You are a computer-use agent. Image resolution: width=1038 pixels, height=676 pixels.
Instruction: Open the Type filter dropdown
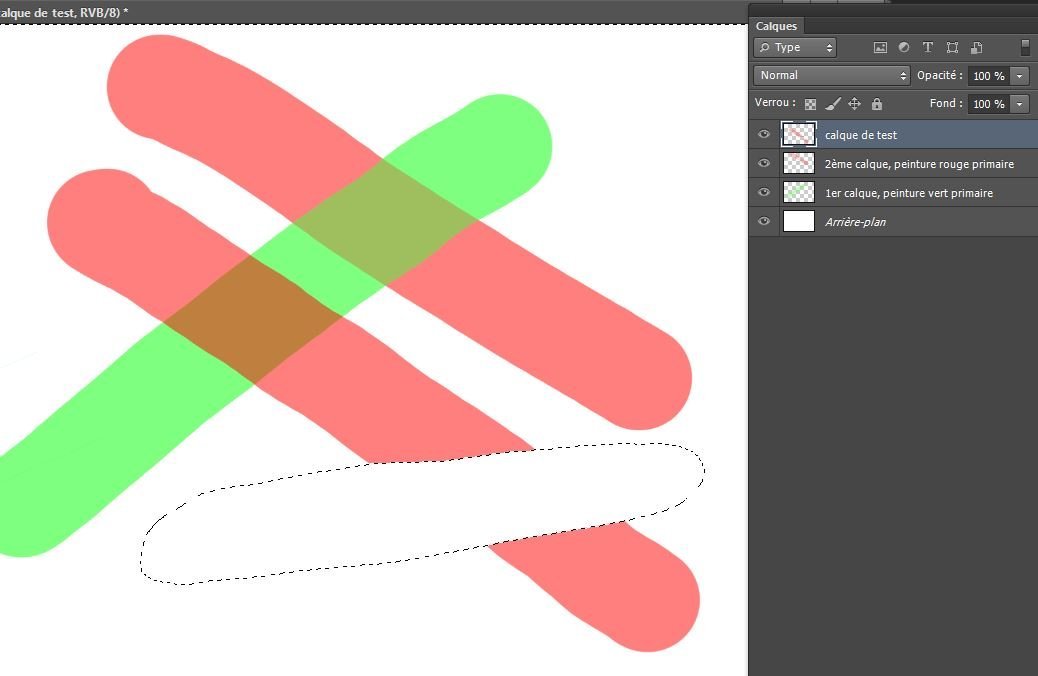(795, 47)
